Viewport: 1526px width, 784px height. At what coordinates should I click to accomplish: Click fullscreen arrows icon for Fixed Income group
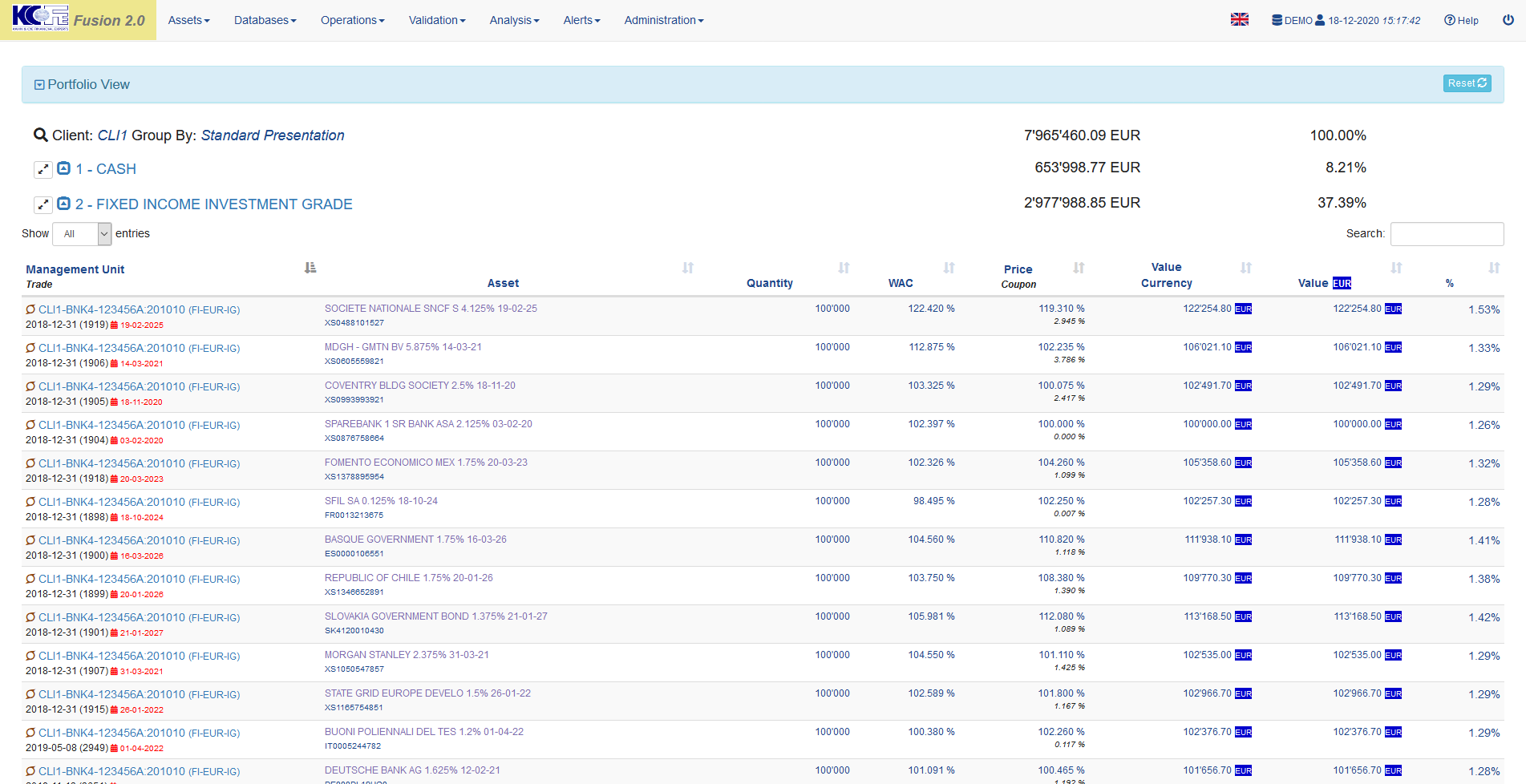[43, 205]
